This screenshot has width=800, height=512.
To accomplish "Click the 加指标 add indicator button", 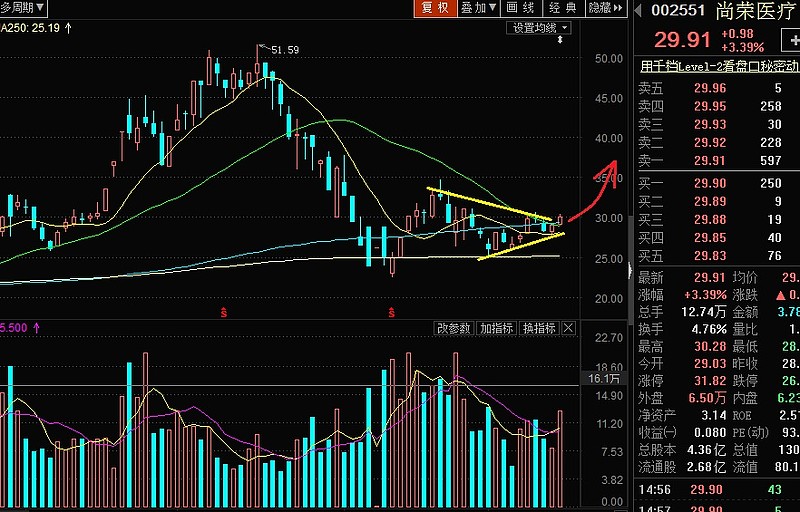I will 495,328.
